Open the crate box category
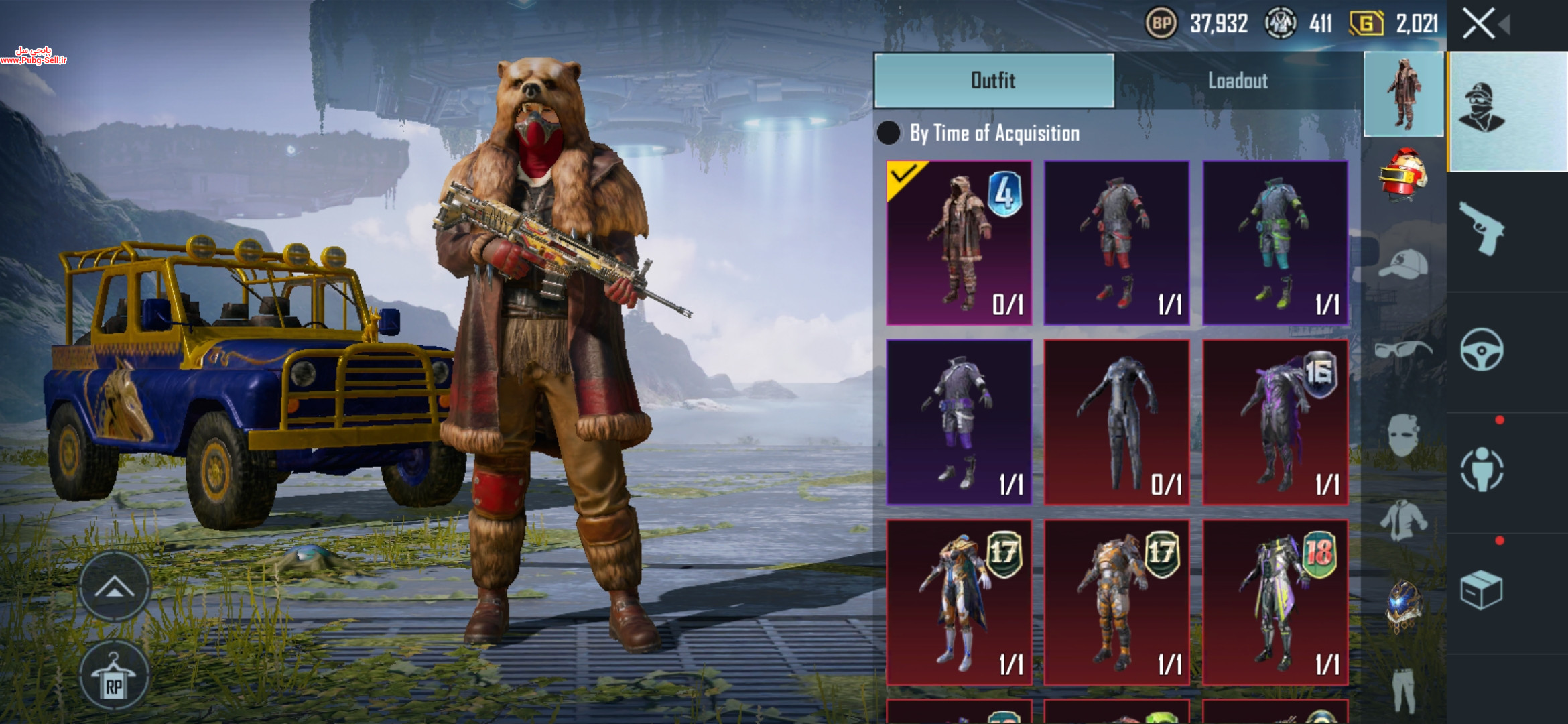Screen dimensions: 1568x724 click(1481, 591)
